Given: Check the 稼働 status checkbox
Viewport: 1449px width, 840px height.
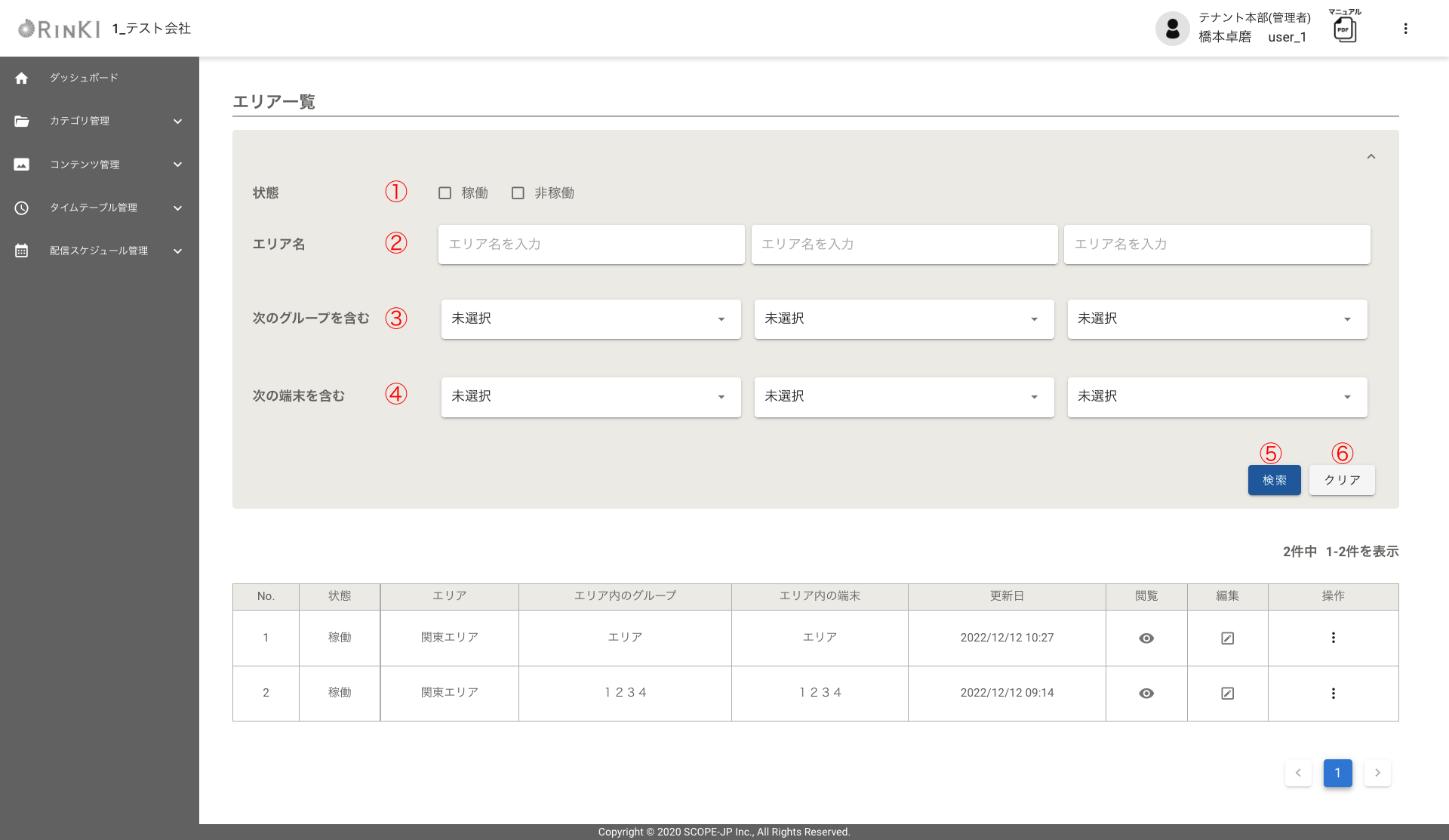Looking at the screenshot, I should [445, 193].
